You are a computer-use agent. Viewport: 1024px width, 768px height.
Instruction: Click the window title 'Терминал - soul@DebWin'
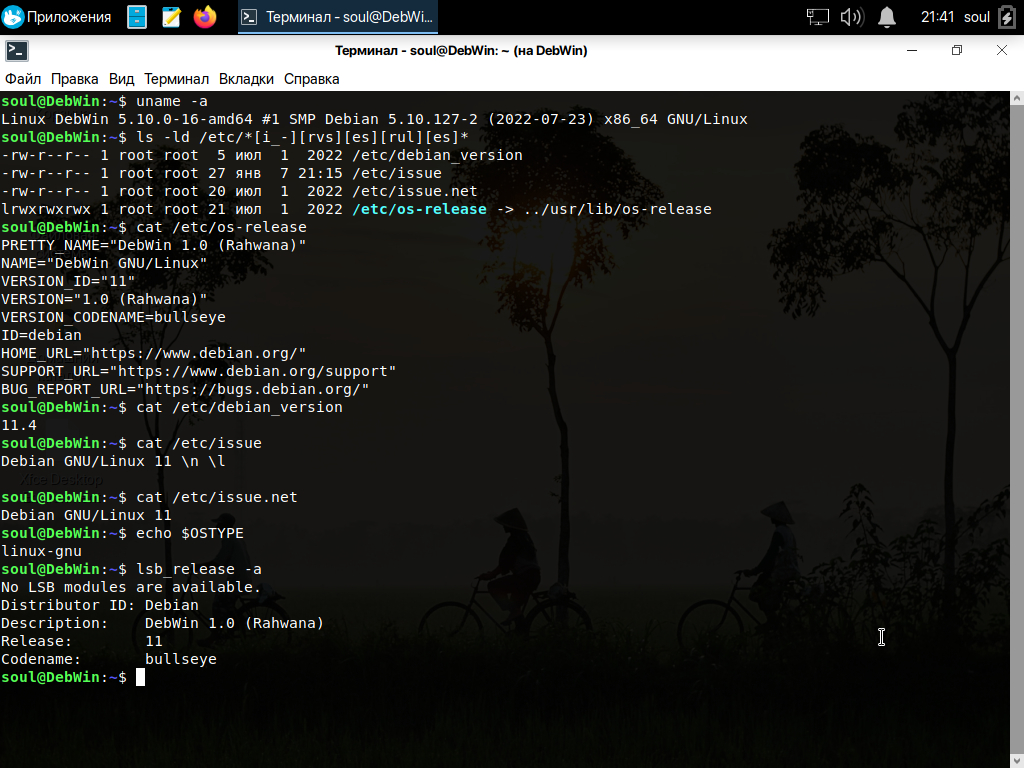461,50
